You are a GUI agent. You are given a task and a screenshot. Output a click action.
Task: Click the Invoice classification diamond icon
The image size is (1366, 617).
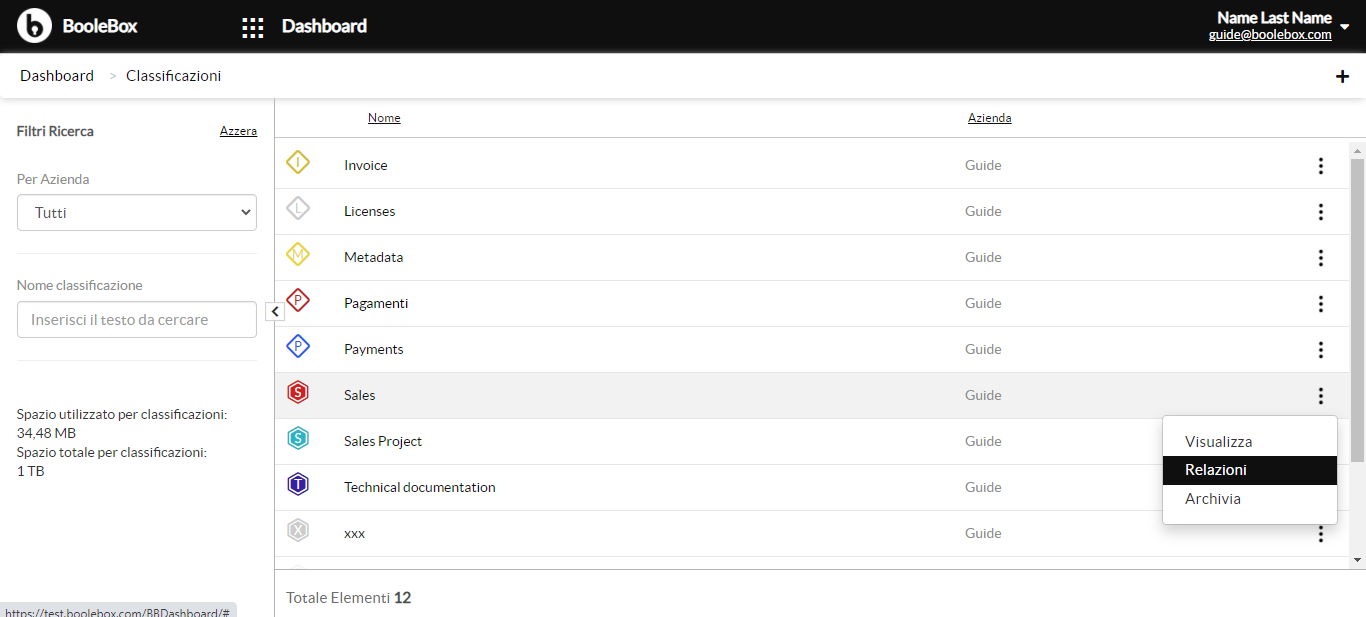298,162
